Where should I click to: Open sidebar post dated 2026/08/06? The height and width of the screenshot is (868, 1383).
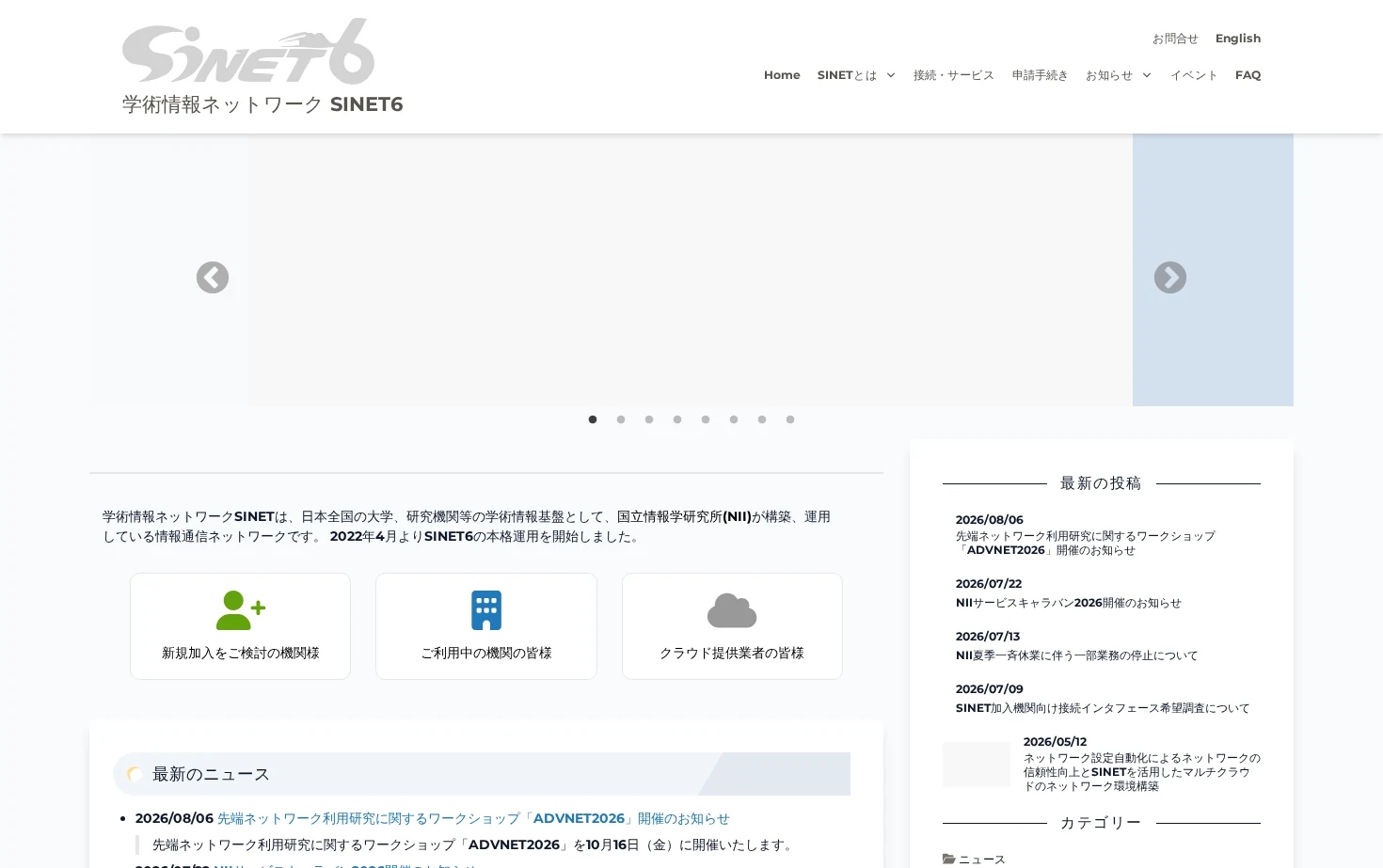pyautogui.click(x=1086, y=543)
